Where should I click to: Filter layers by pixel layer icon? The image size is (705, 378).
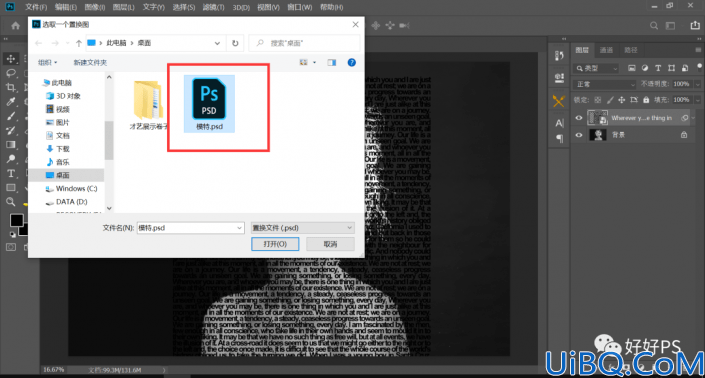[632, 68]
